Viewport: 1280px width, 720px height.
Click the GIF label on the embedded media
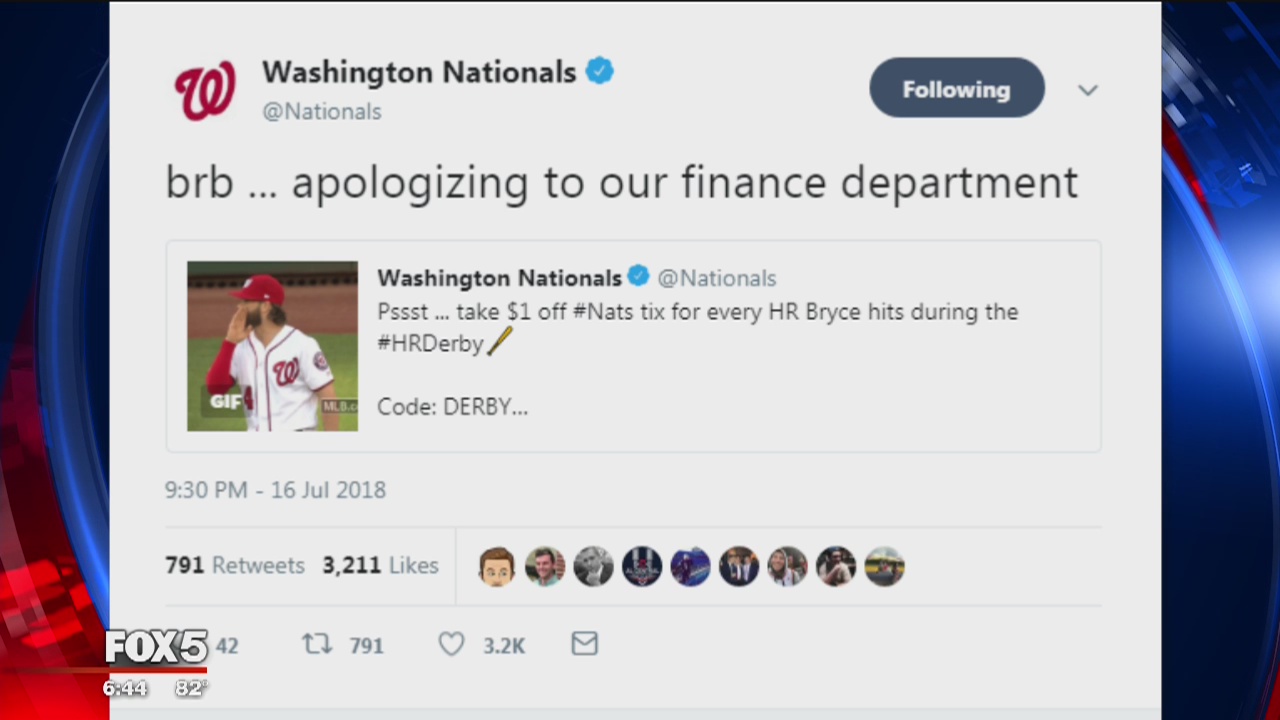tap(225, 402)
